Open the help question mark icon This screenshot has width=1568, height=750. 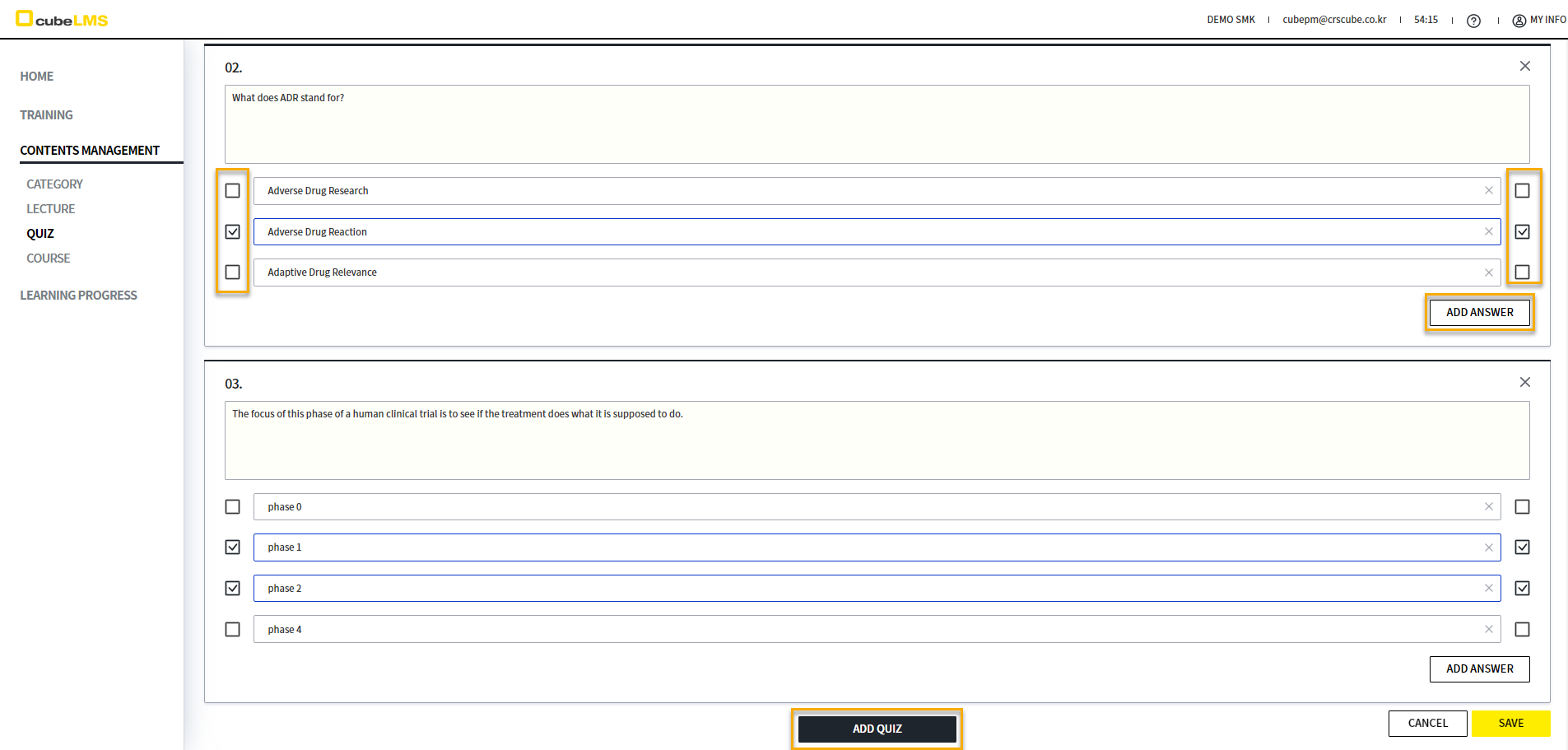point(1473,21)
